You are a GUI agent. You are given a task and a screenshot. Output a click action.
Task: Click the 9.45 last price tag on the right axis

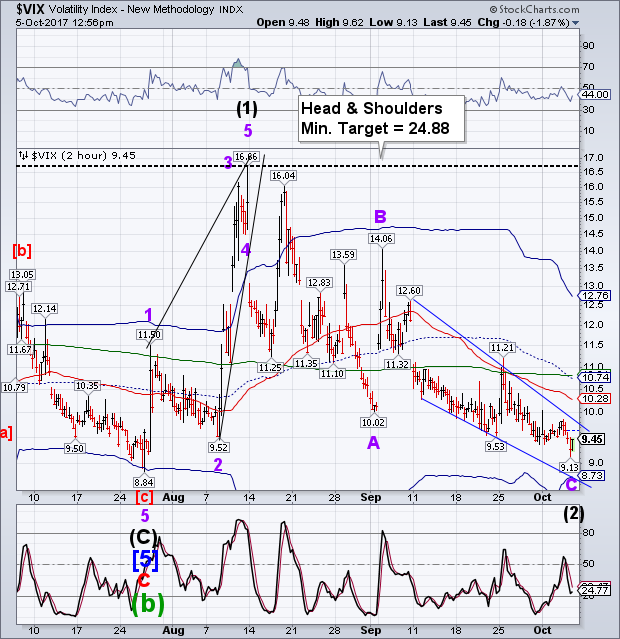coord(590,438)
